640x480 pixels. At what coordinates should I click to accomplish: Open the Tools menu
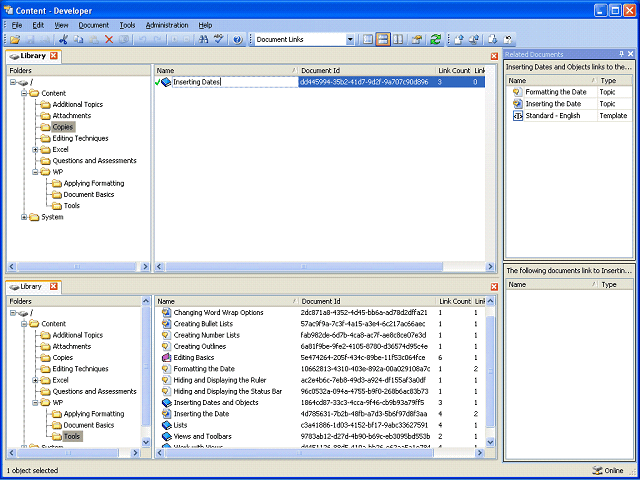coord(127,25)
